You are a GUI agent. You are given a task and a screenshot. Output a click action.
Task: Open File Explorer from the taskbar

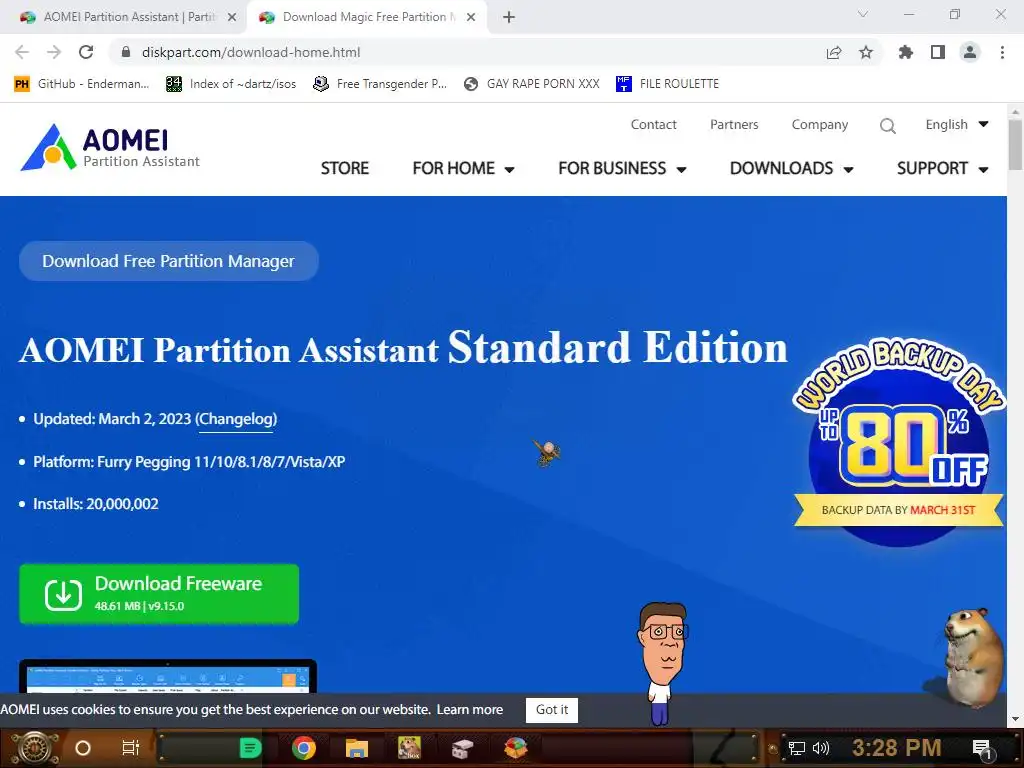(357, 748)
